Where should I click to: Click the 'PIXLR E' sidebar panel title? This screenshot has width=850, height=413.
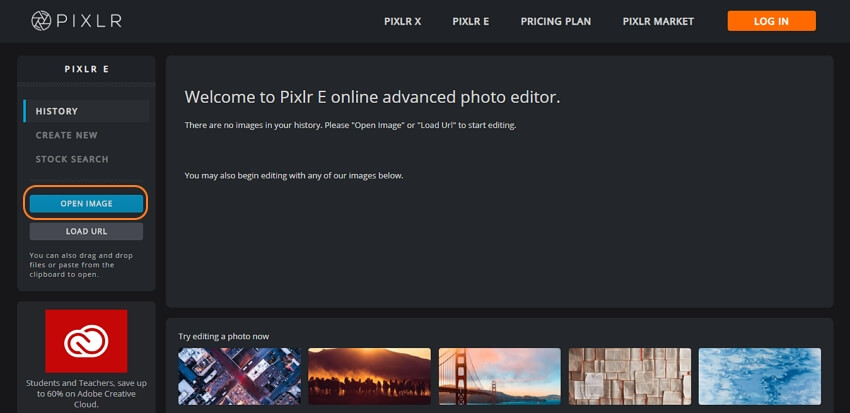[x=86, y=69]
